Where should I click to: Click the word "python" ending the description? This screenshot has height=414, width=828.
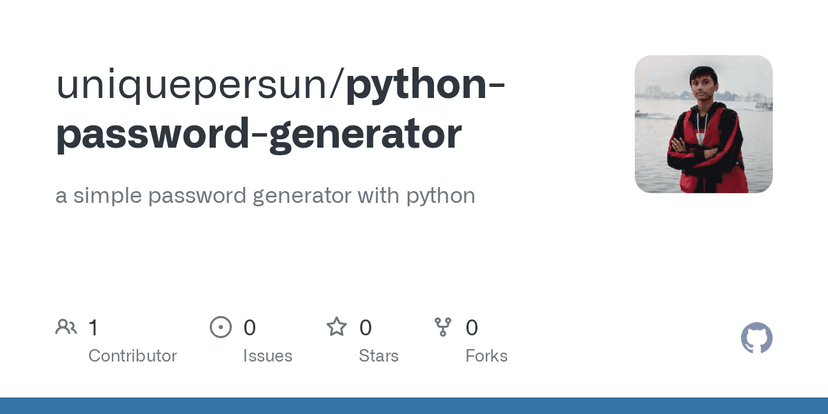440,195
